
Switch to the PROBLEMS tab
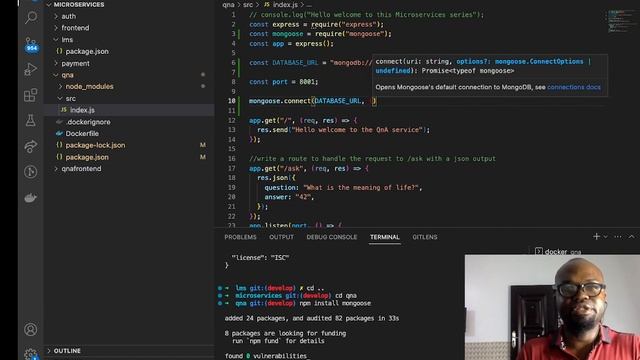[240, 237]
